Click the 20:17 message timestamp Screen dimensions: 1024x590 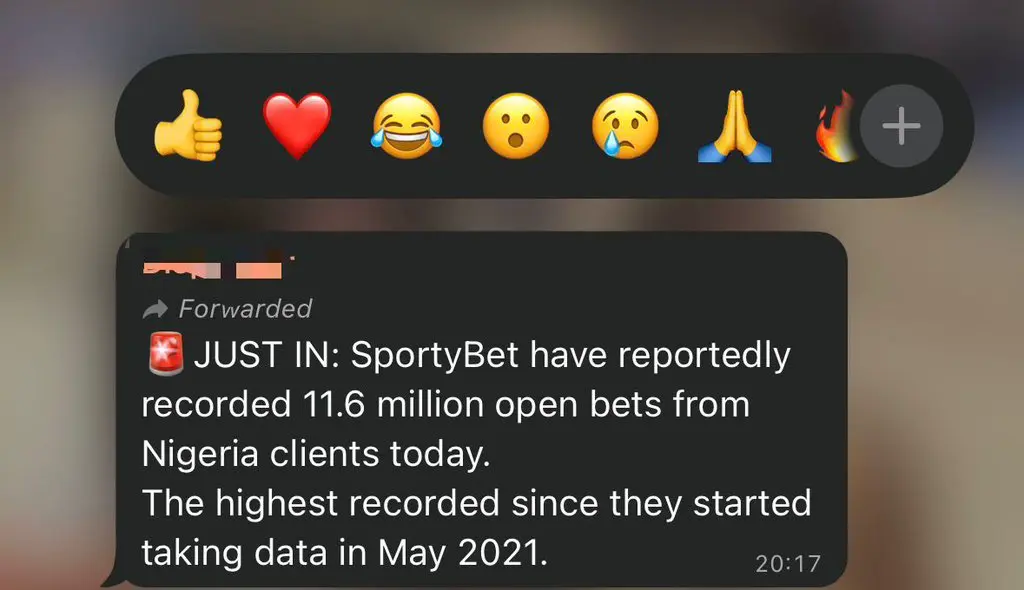tap(788, 563)
